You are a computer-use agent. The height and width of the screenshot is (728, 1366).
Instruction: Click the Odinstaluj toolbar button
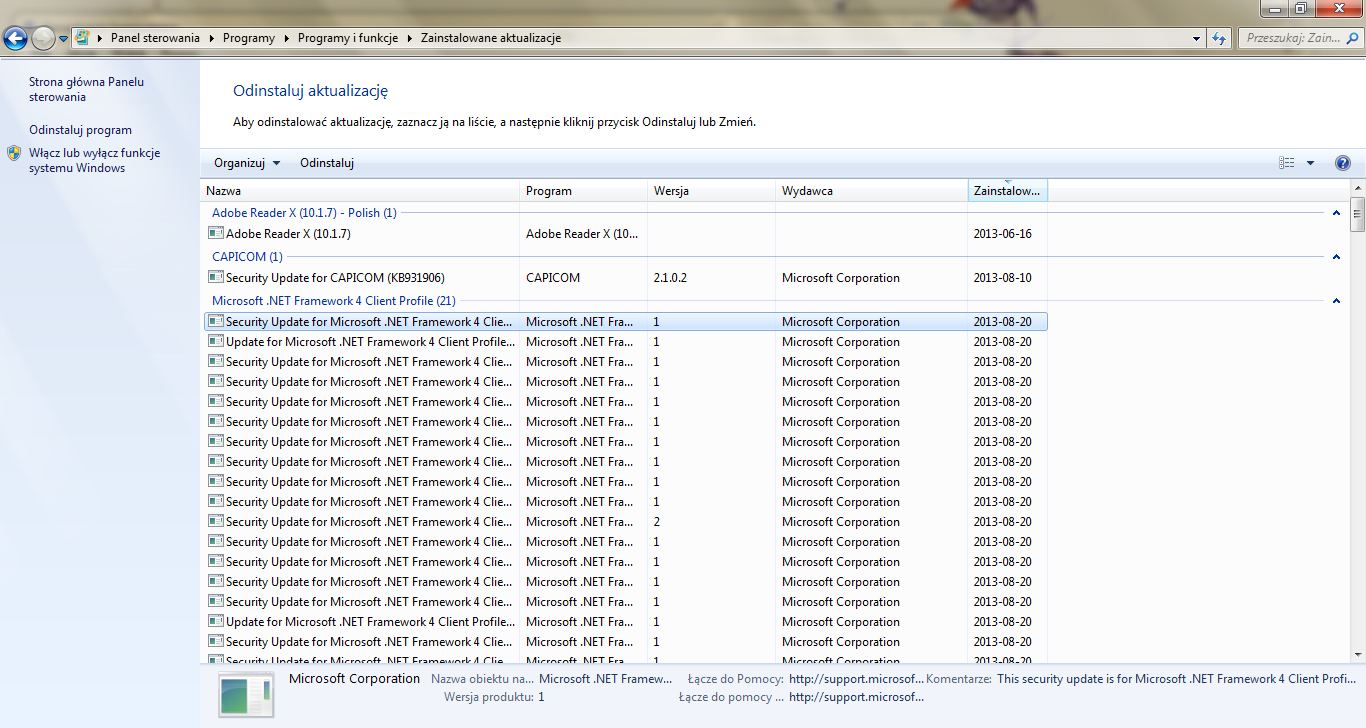pos(327,163)
